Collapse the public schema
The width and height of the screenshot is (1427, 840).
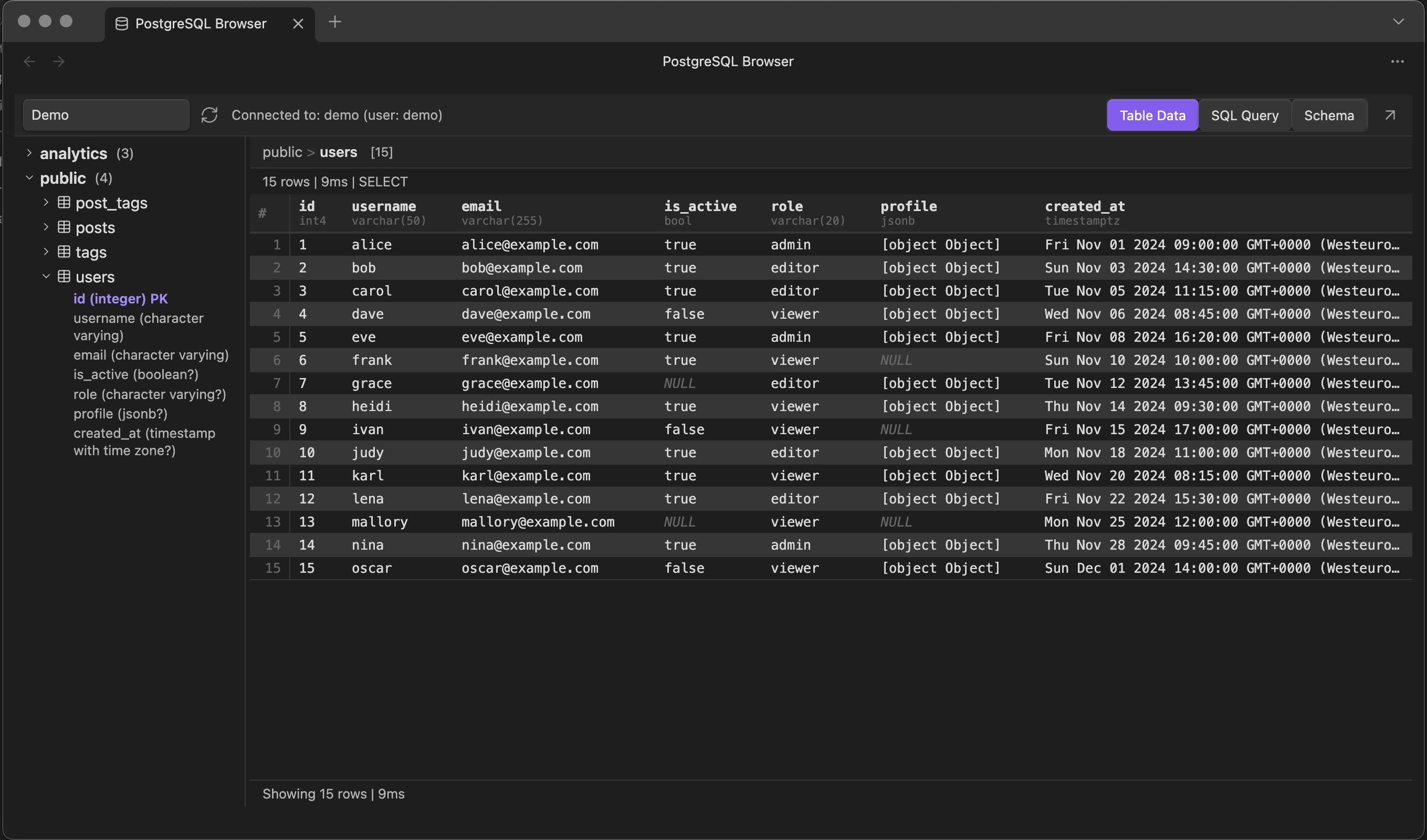coord(29,178)
